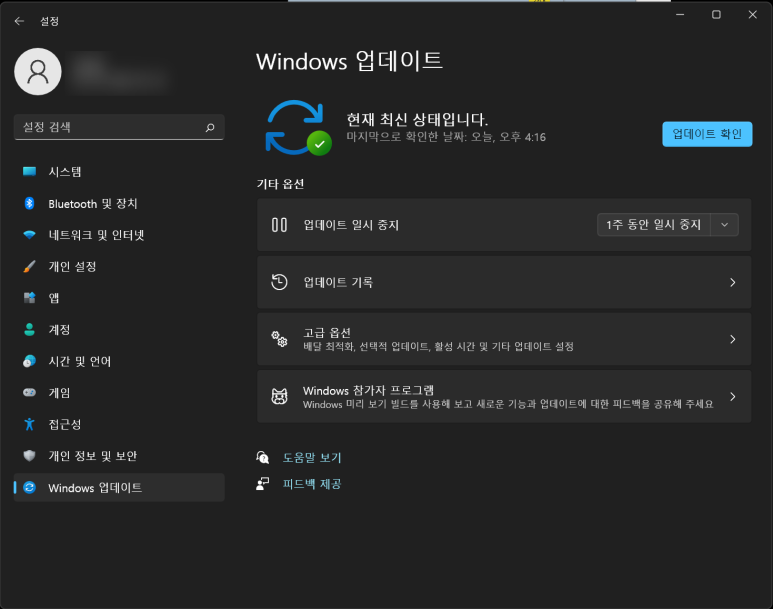Select Windows 업데이트 in the sidebar
This screenshot has height=609, width=773.
(119, 487)
